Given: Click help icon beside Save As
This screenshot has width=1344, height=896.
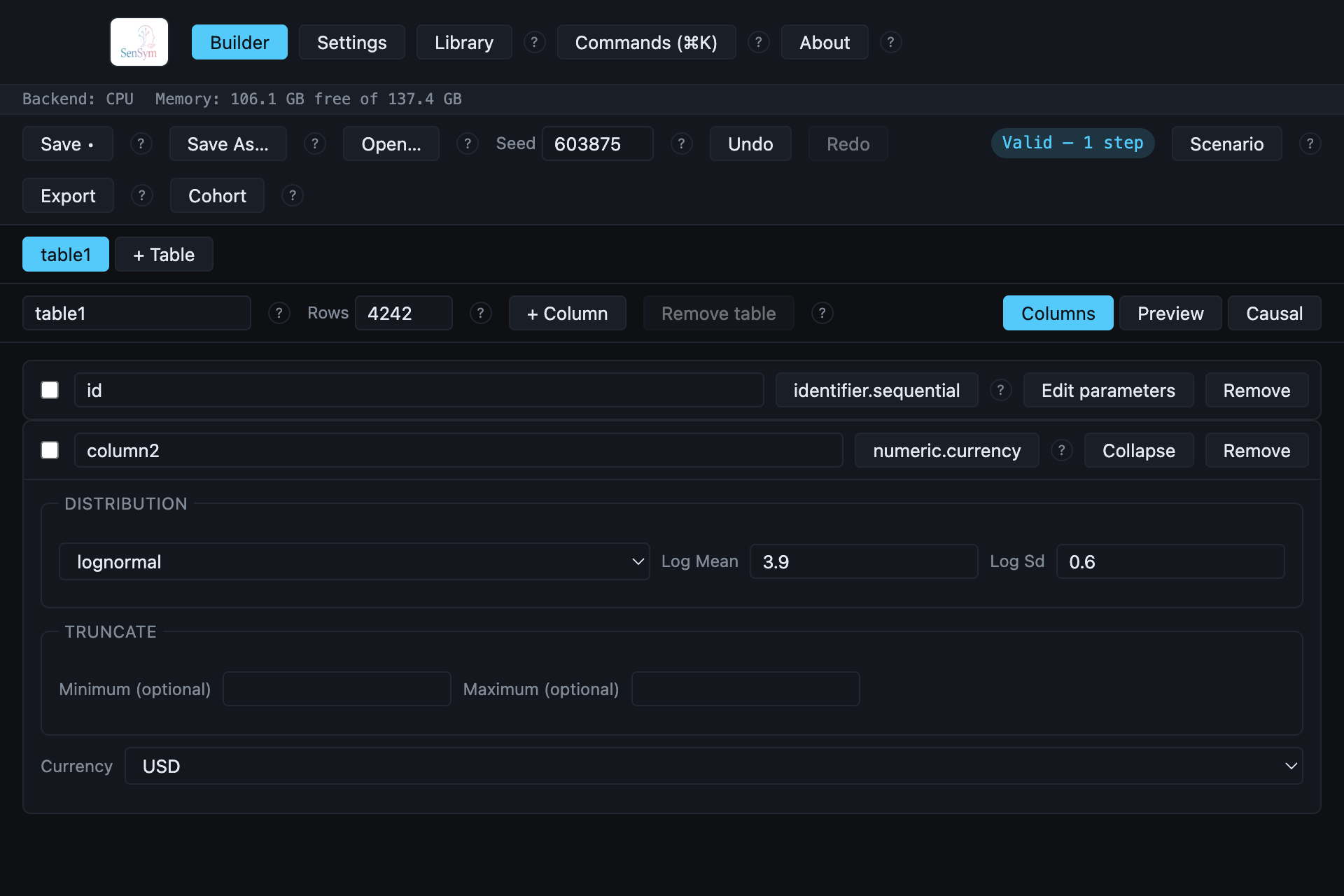Looking at the screenshot, I should [315, 143].
